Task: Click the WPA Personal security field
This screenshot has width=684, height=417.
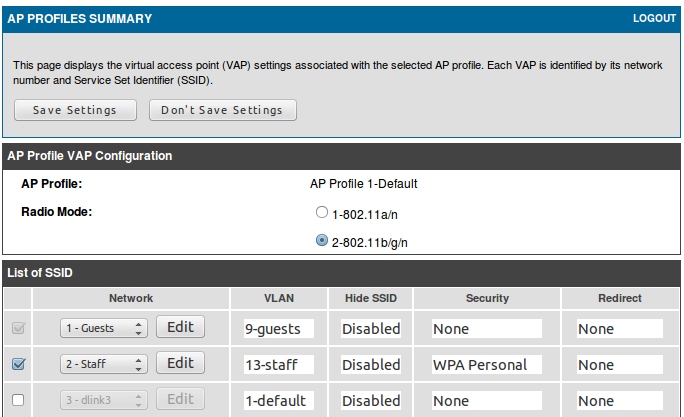Action: click(486, 365)
